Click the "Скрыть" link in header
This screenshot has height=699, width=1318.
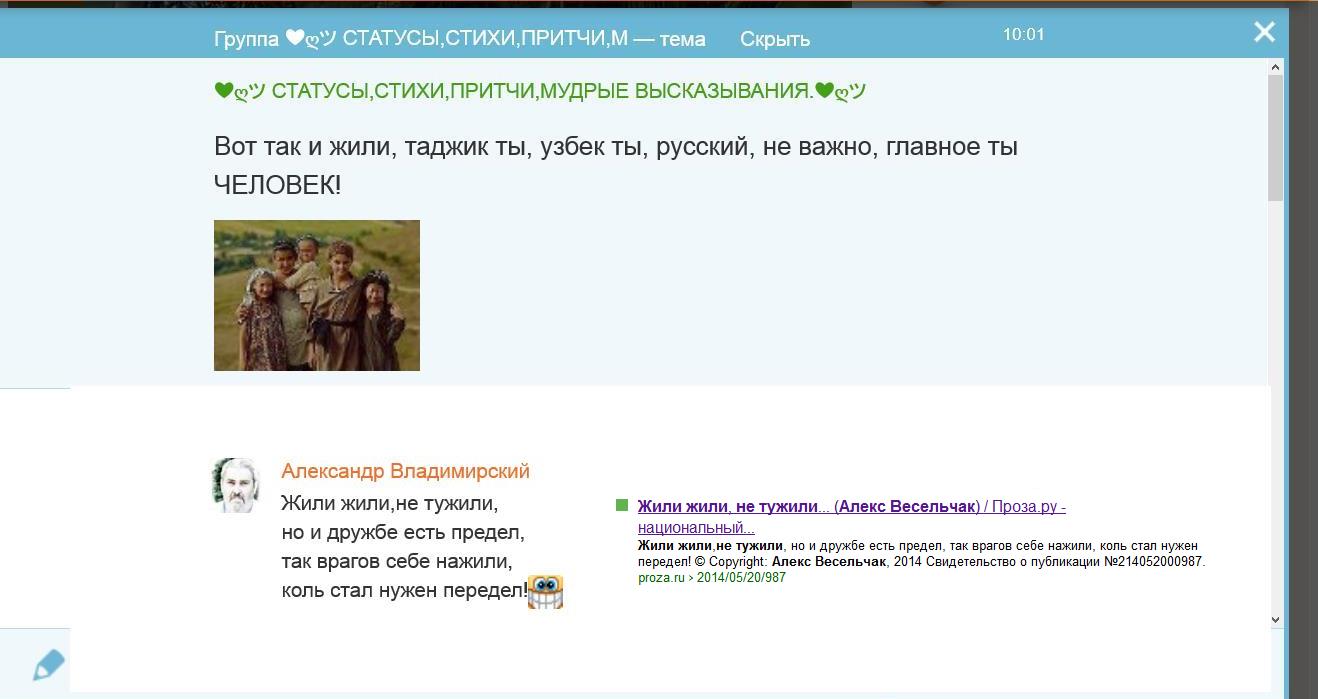775,39
